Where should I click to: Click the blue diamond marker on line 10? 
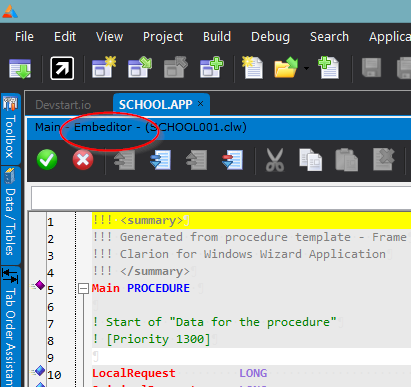pyautogui.click(x=39, y=371)
